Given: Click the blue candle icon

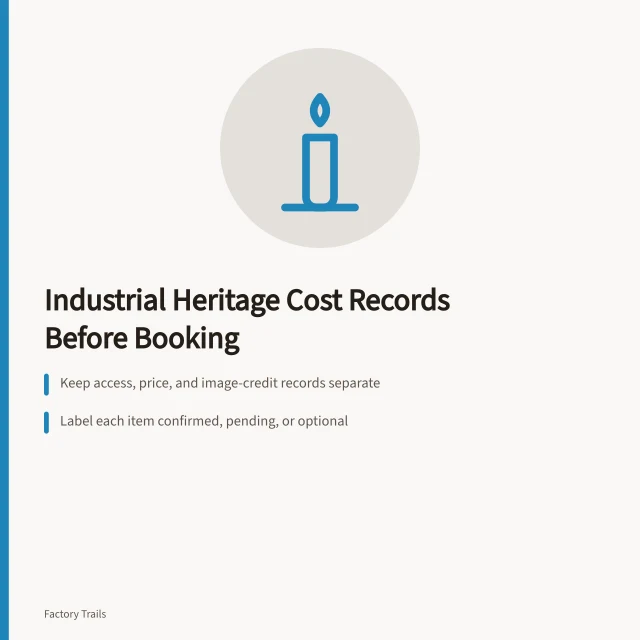Looking at the screenshot, I should (320, 152).
